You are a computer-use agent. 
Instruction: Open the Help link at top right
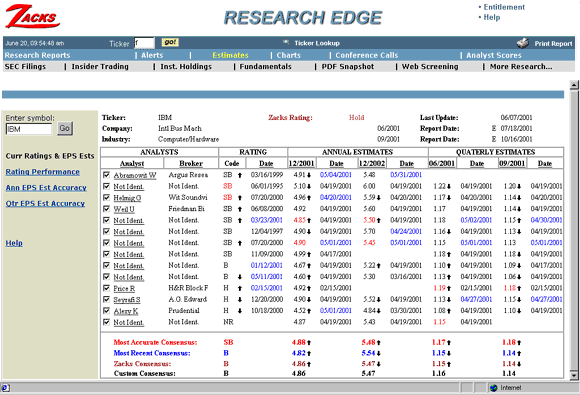pos(492,17)
